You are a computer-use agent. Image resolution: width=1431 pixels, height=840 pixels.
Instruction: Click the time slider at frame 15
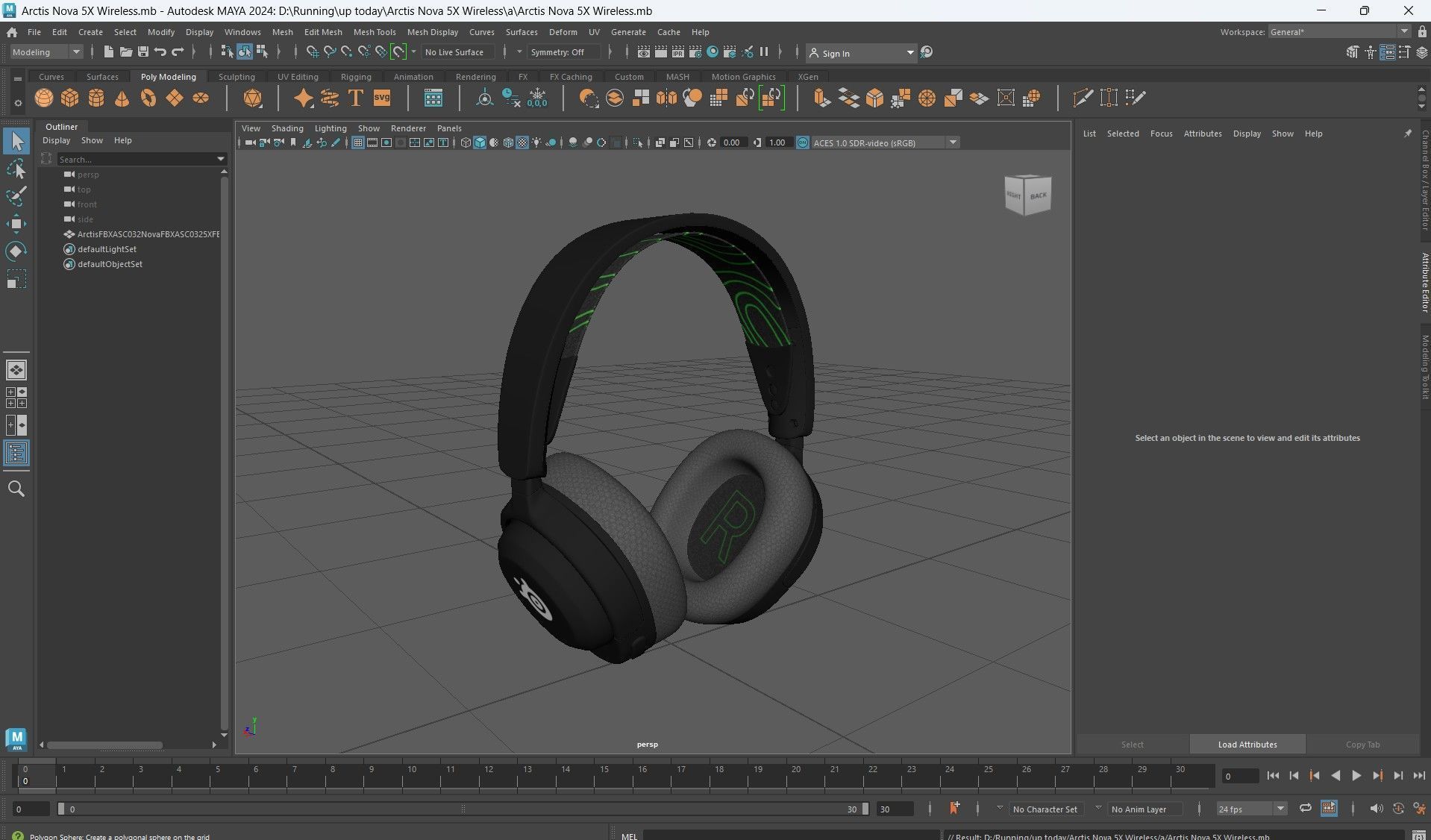[x=604, y=776]
